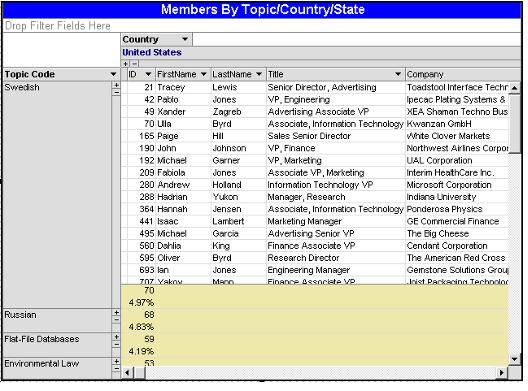Click the Russian total value 68
This screenshot has width=528, height=391.
coord(149,315)
